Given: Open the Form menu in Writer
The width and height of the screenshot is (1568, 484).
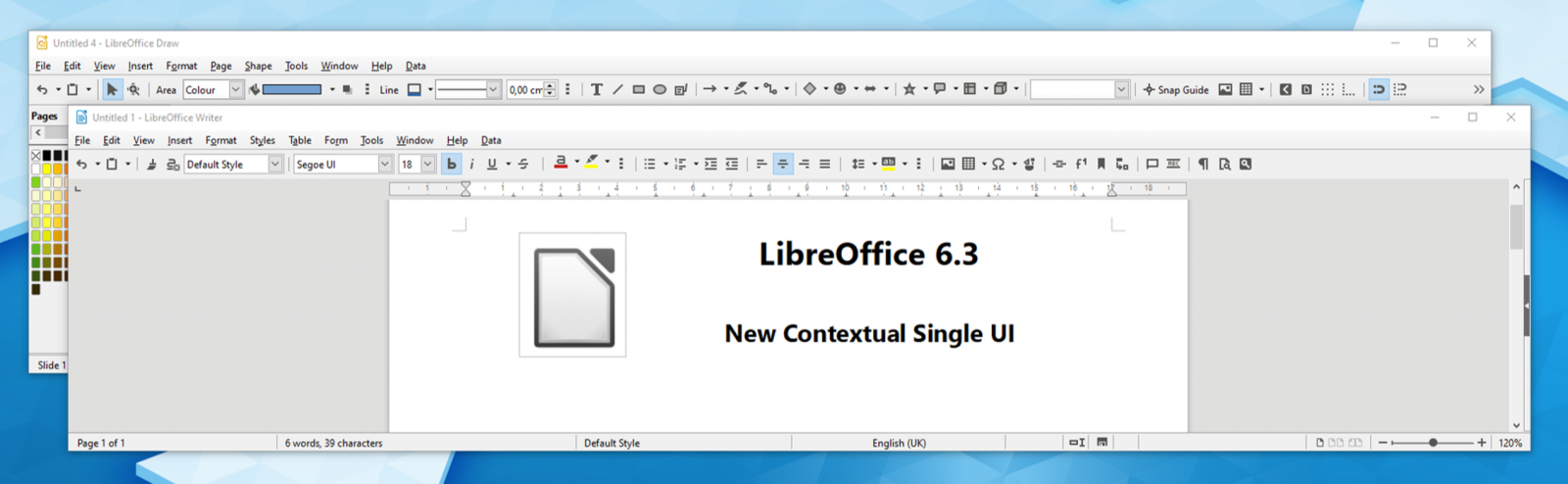Looking at the screenshot, I should tap(336, 140).
